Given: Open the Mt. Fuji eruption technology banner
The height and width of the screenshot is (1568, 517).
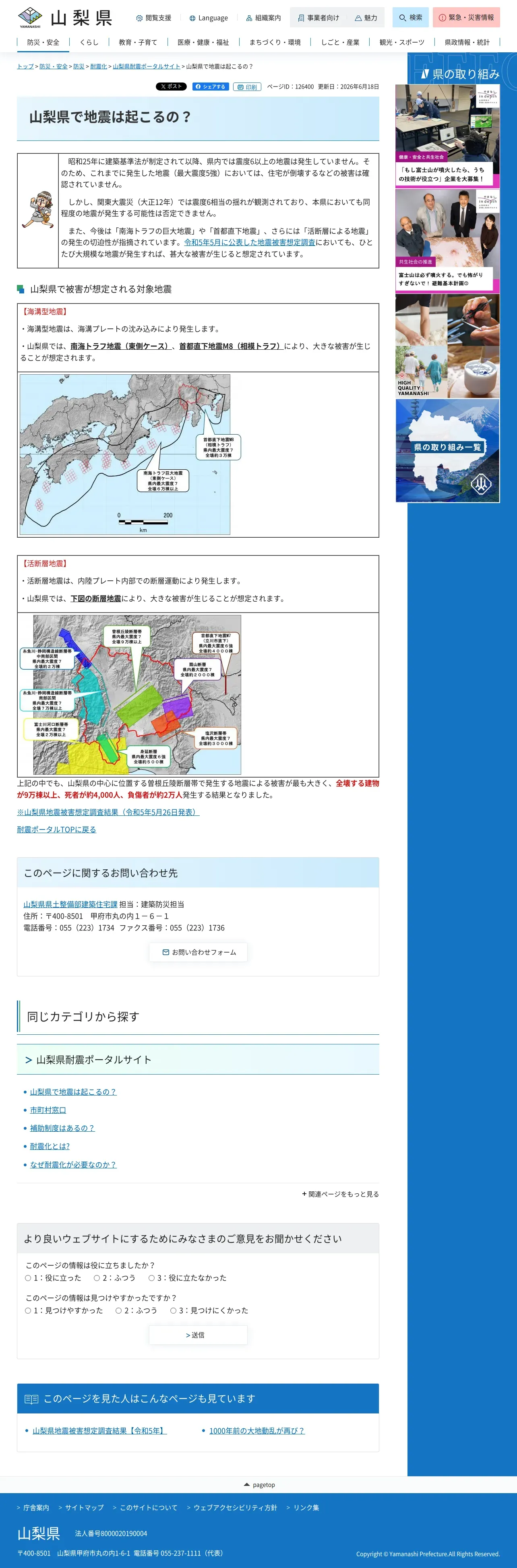Looking at the screenshot, I should (448, 136).
